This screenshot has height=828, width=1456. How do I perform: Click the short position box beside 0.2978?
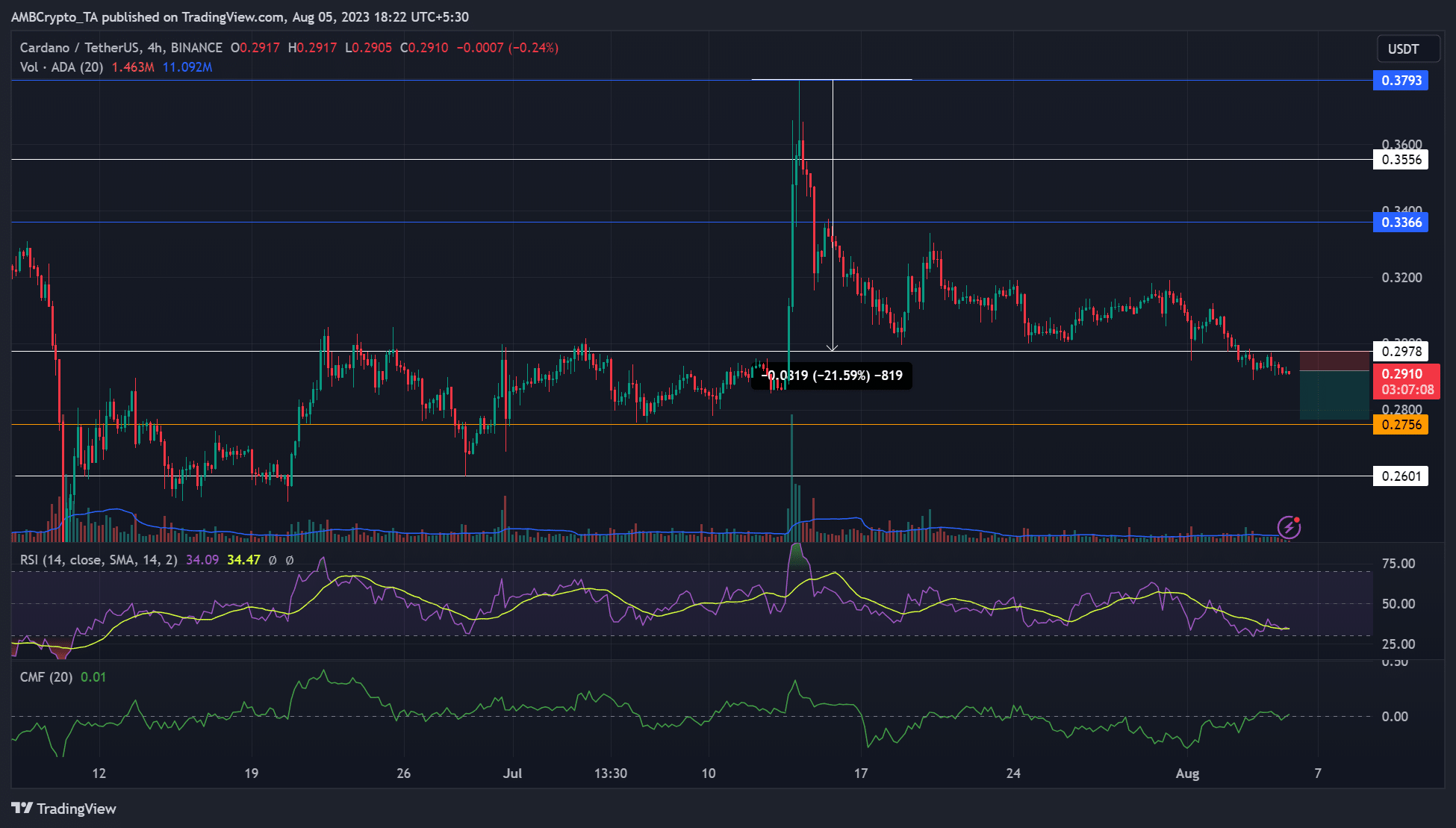point(1334,385)
